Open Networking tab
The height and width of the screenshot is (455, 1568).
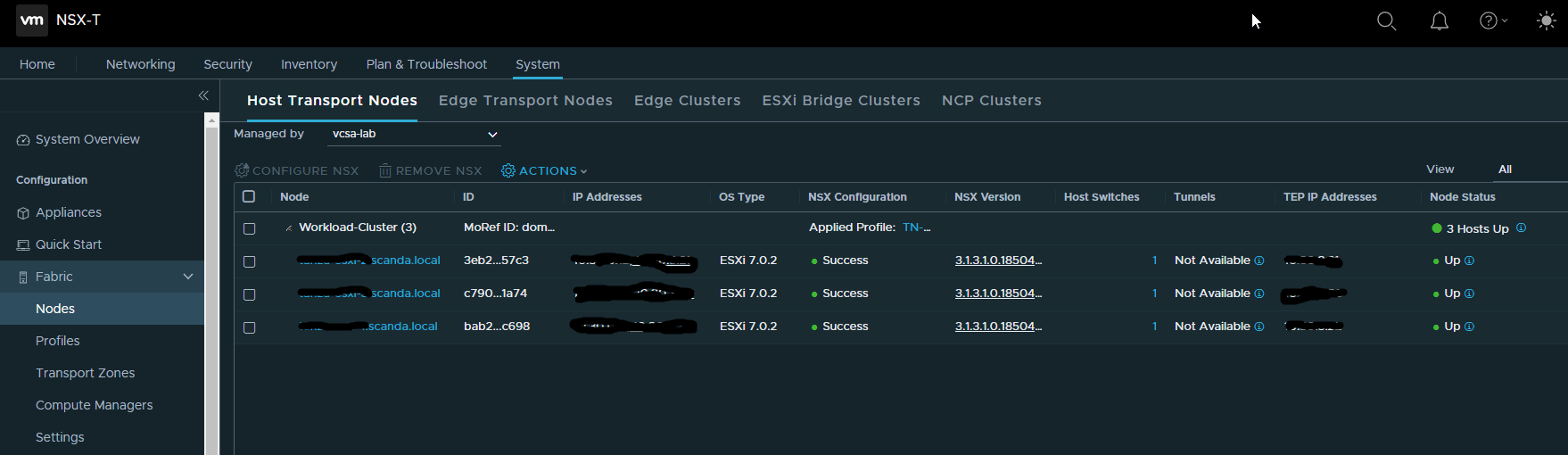(x=141, y=64)
